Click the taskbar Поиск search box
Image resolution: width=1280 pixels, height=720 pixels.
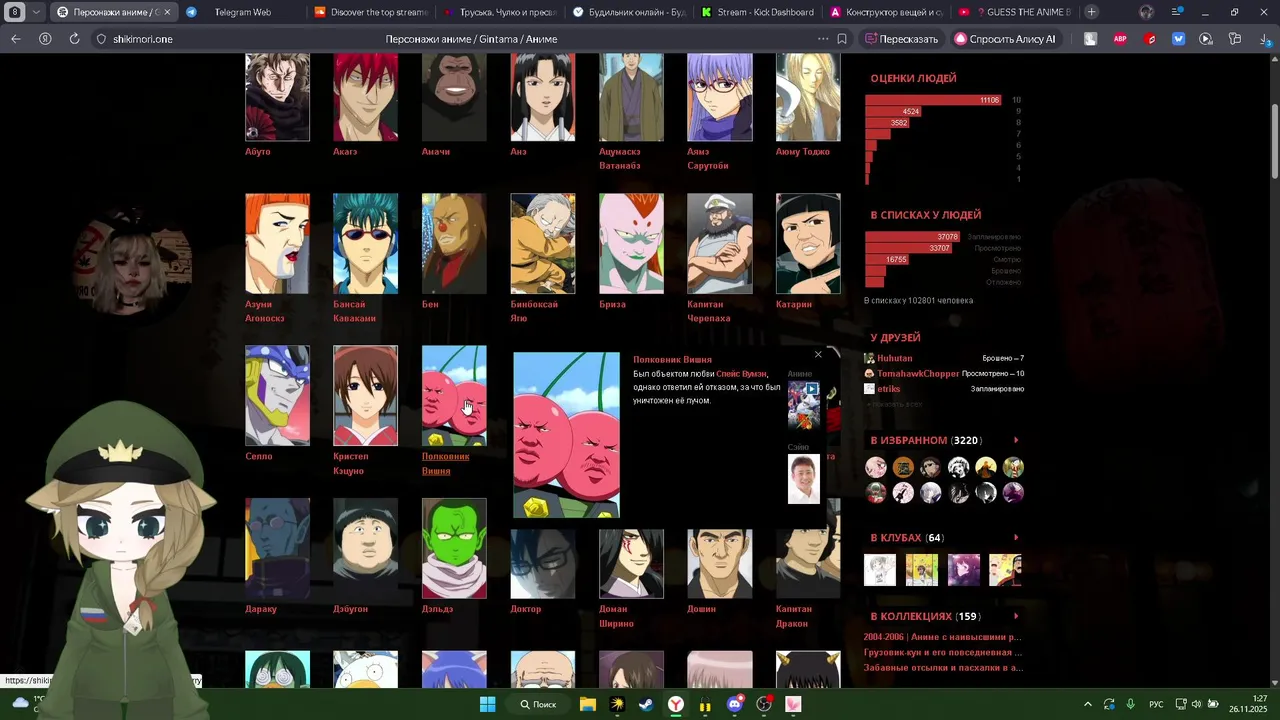538,704
